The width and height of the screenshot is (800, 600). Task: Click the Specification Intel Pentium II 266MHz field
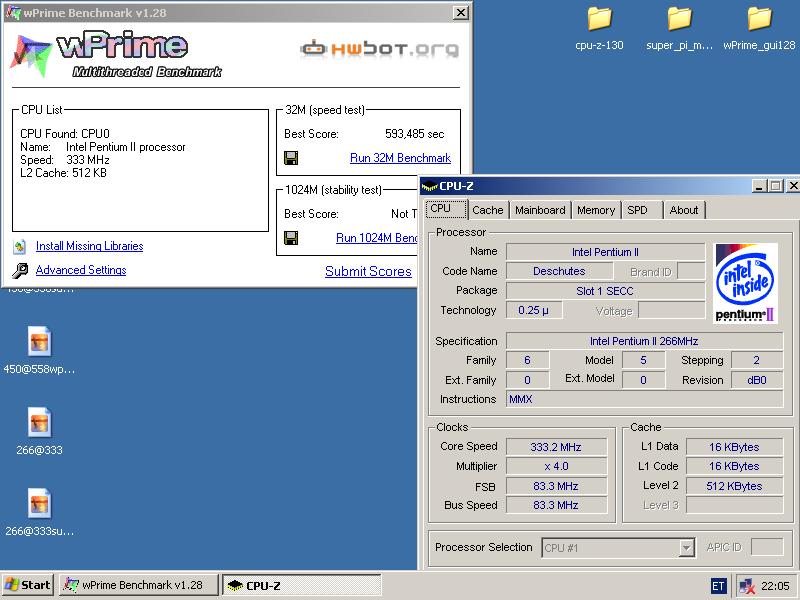644,341
